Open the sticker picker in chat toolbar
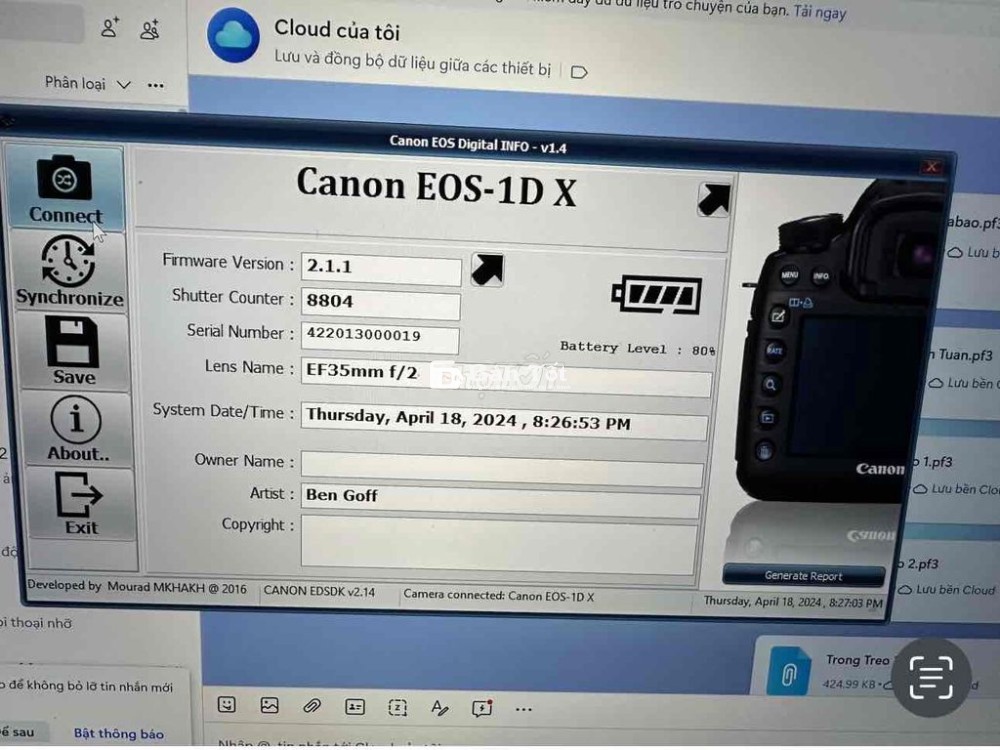 tap(226, 704)
